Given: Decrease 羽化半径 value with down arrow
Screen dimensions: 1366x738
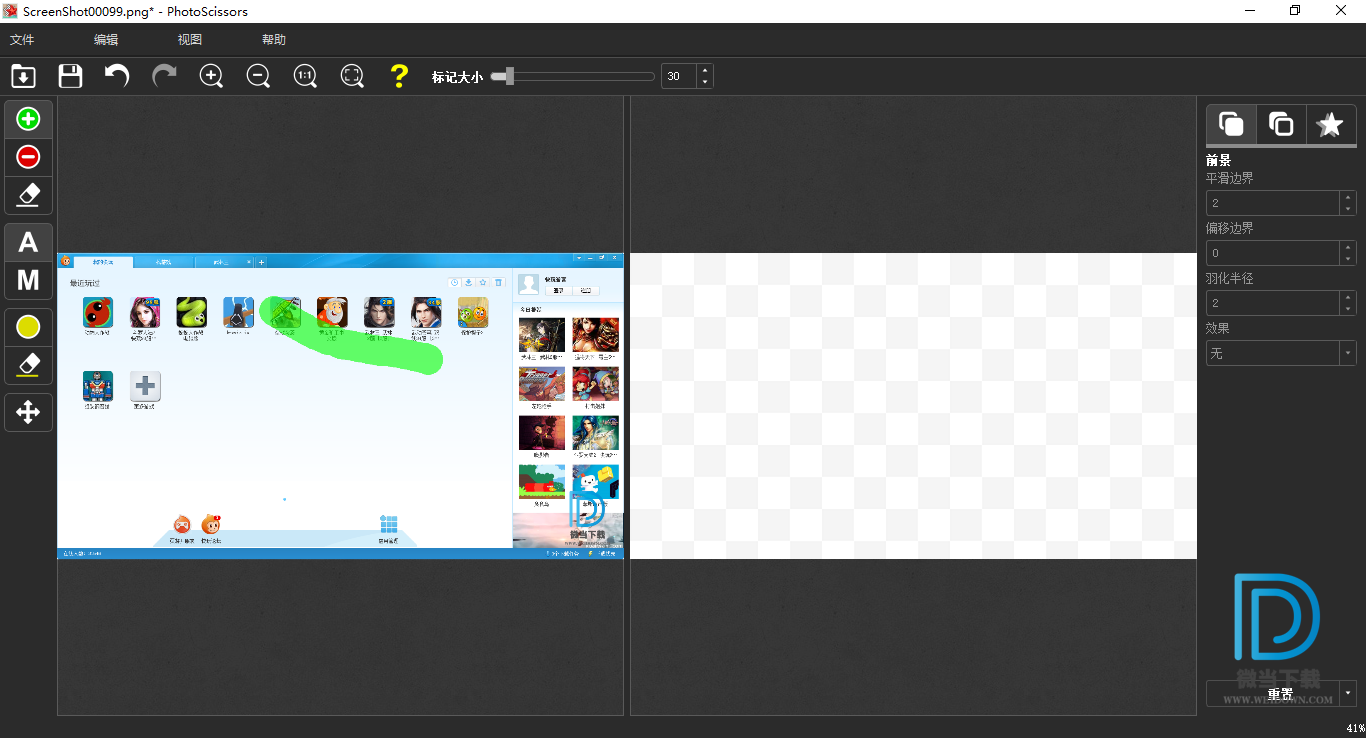Looking at the screenshot, I should tap(1348, 309).
